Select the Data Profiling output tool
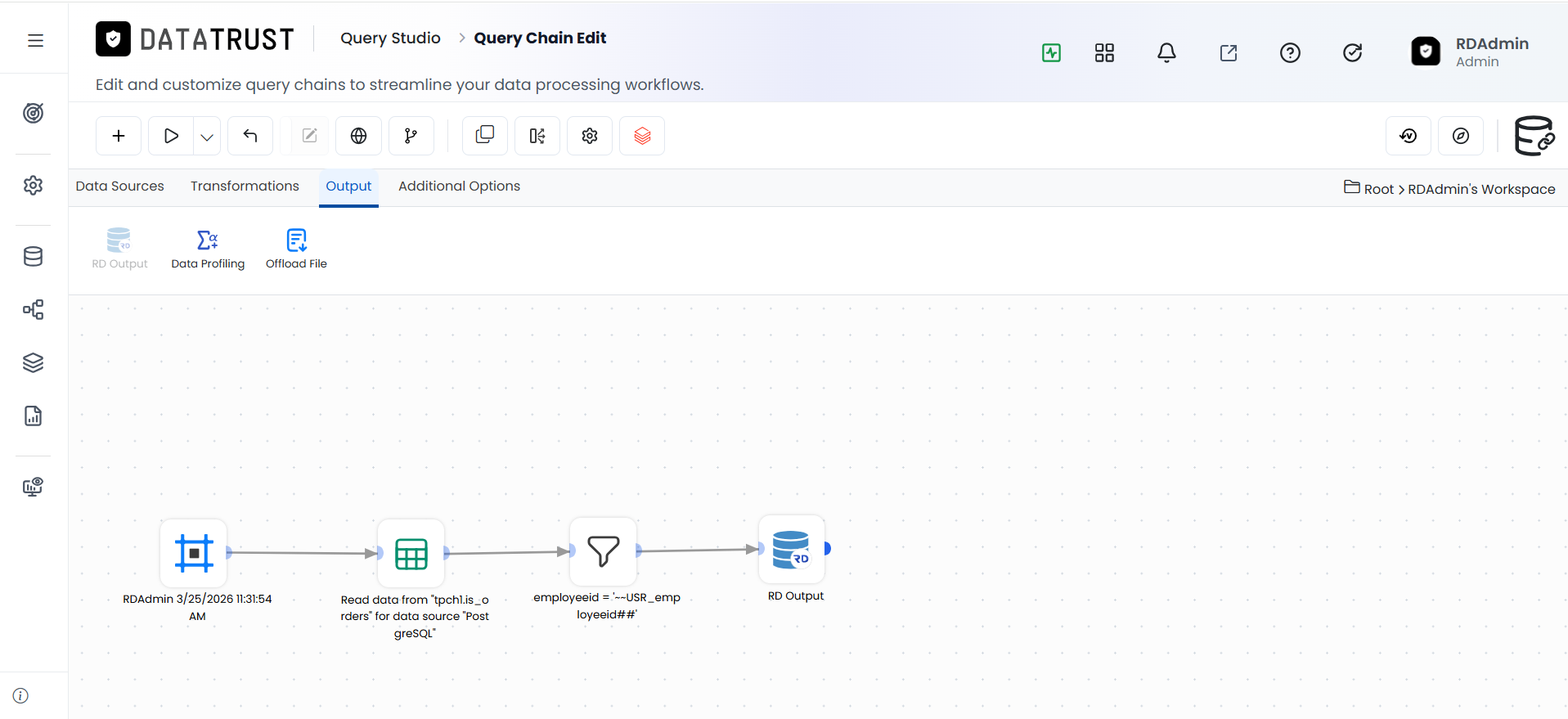The image size is (1568, 719). click(x=208, y=249)
